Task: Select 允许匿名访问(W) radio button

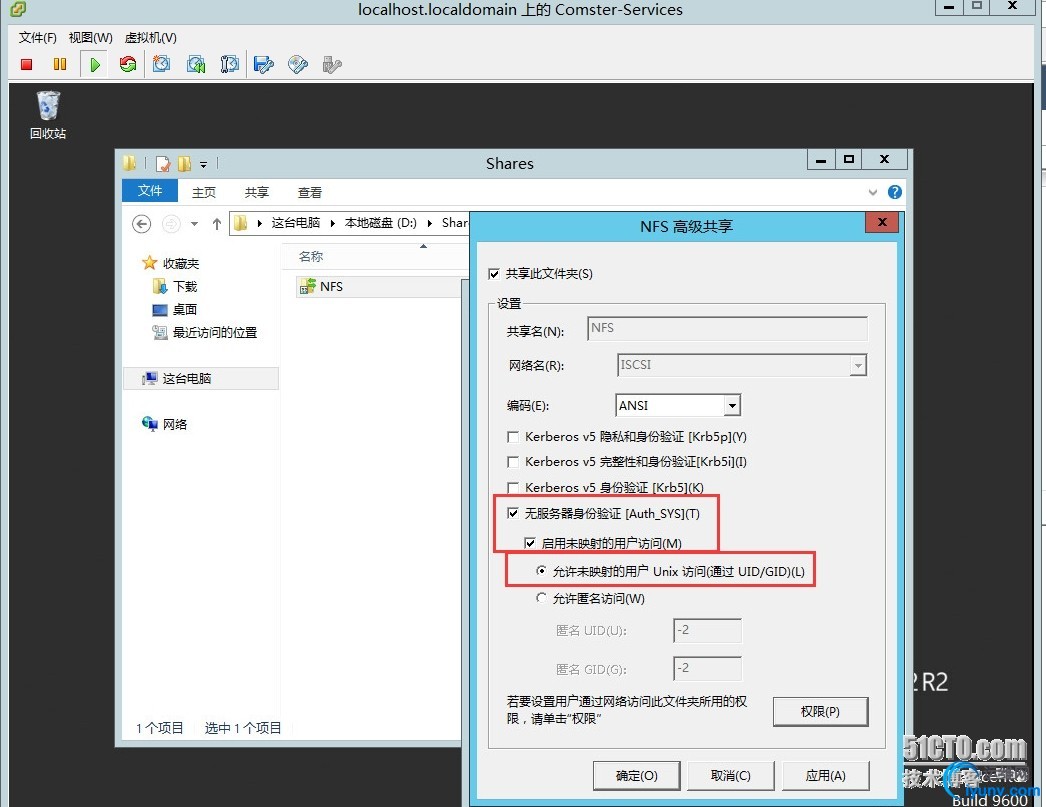Action: tap(541, 598)
